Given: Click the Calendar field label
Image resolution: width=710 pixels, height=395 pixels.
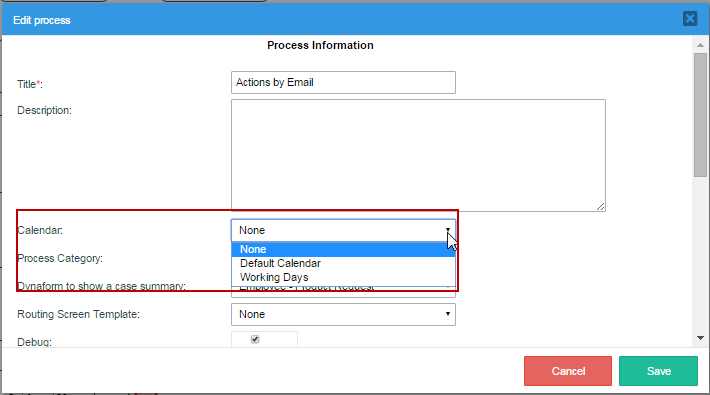Looking at the screenshot, I should [x=40, y=230].
